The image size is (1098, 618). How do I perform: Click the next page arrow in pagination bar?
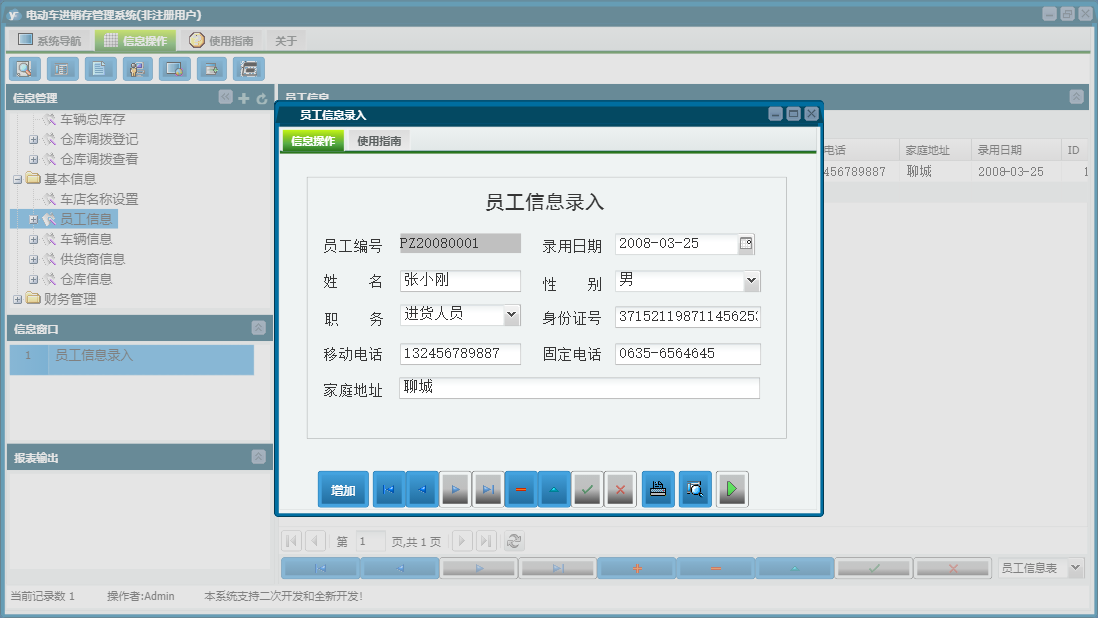pos(461,541)
